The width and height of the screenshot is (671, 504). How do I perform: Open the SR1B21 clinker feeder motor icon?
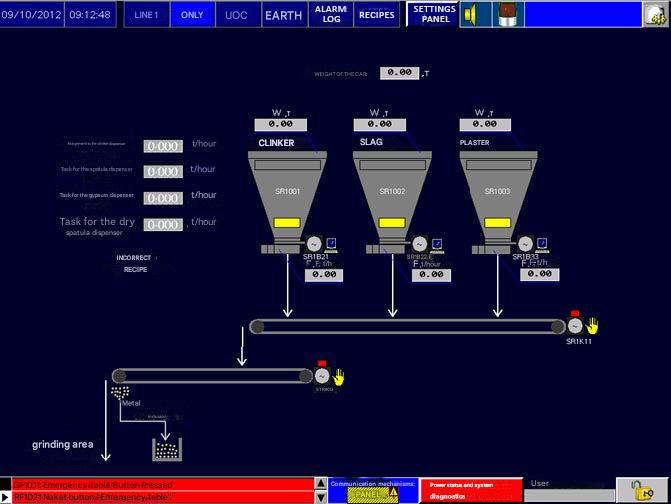[312, 244]
